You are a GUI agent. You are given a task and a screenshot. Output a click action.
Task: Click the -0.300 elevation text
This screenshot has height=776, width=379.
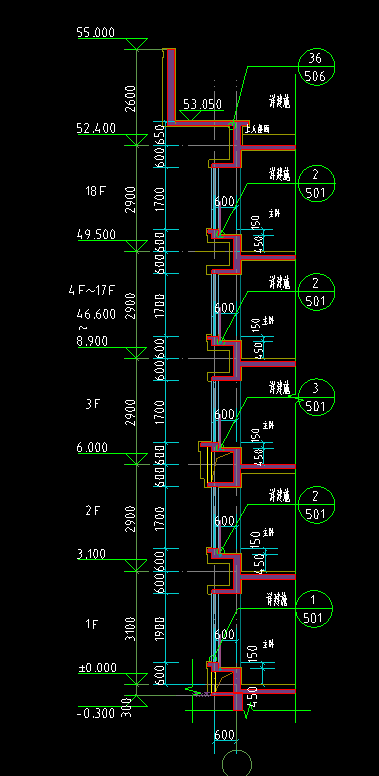click(96, 713)
